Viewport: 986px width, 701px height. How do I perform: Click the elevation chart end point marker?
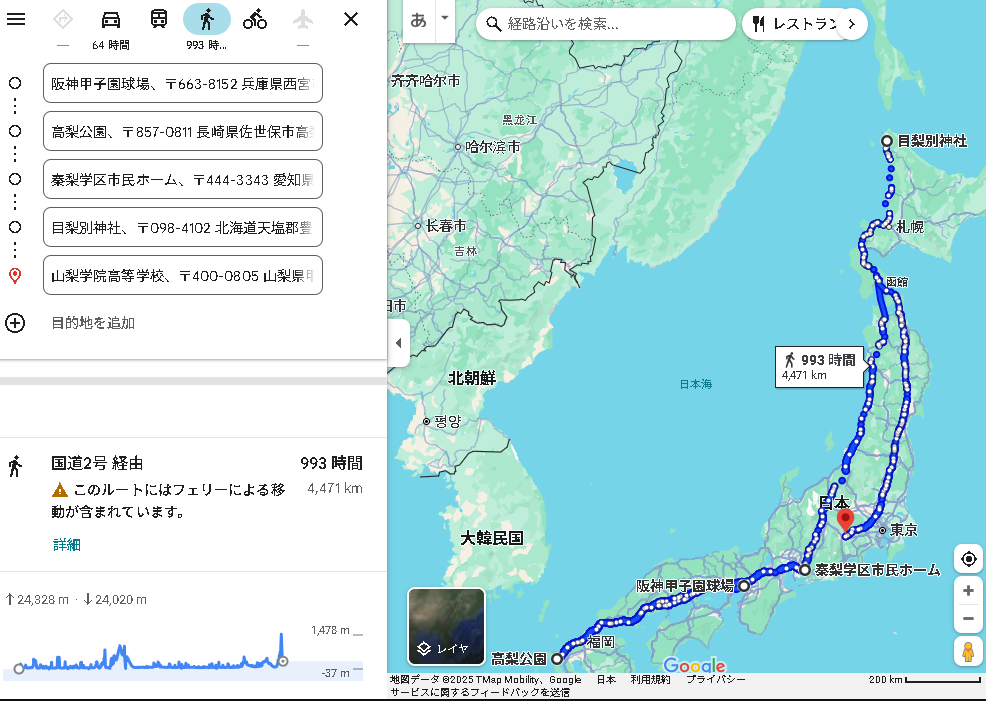(x=284, y=661)
